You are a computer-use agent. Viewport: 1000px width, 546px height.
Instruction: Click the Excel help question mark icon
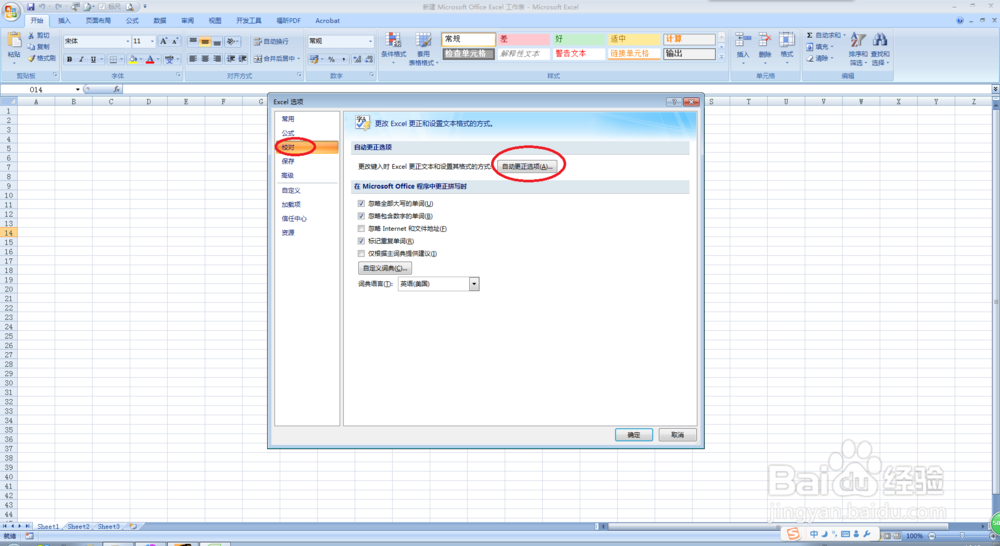960,20
